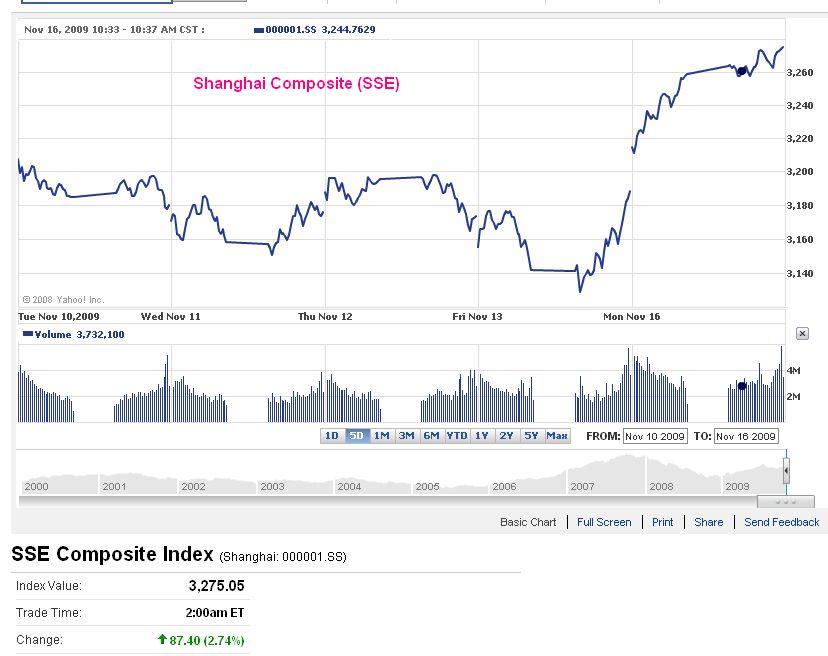Viewport: 828px width, 656px height.
Task: Click year 2007 on the timeline overview
Action: 582,486
